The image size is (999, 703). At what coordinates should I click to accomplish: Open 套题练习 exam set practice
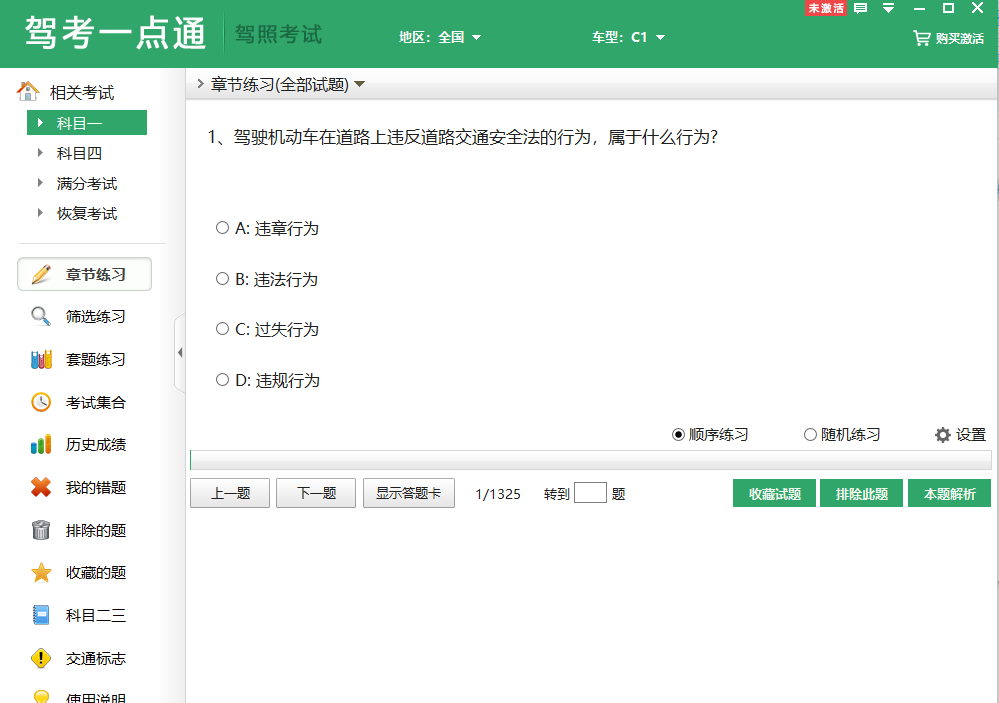(84, 359)
